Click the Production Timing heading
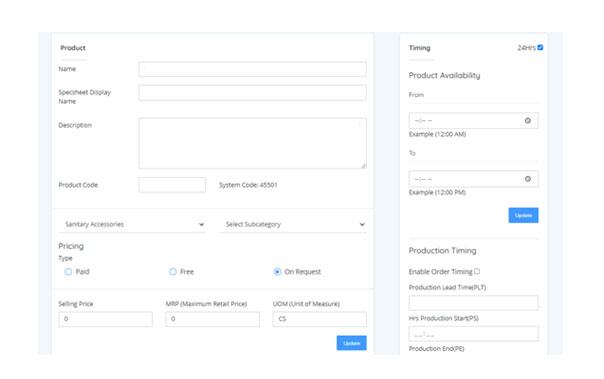This screenshot has height=379, width=604. pyautogui.click(x=442, y=250)
